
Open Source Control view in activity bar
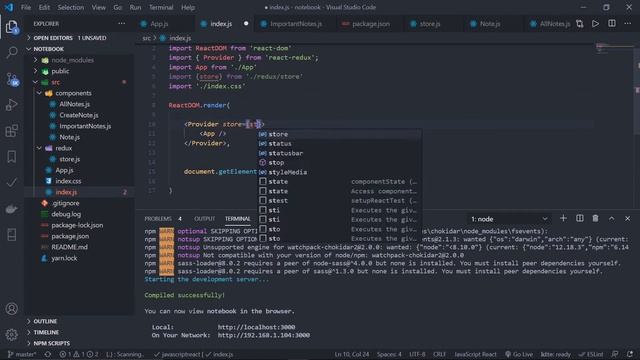click(x=12, y=79)
